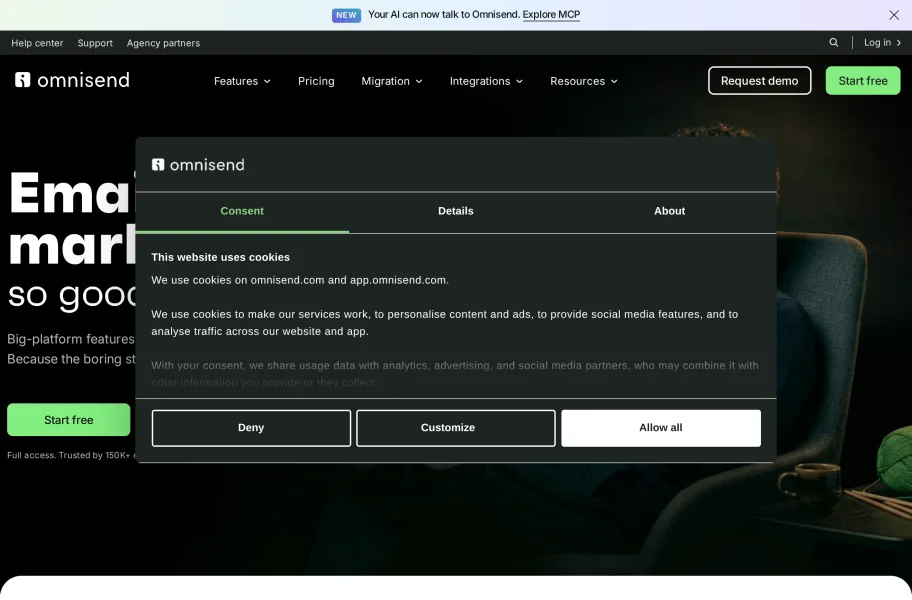Expand the Integrations dropdown menu
The height and width of the screenshot is (600, 912).
pos(486,81)
